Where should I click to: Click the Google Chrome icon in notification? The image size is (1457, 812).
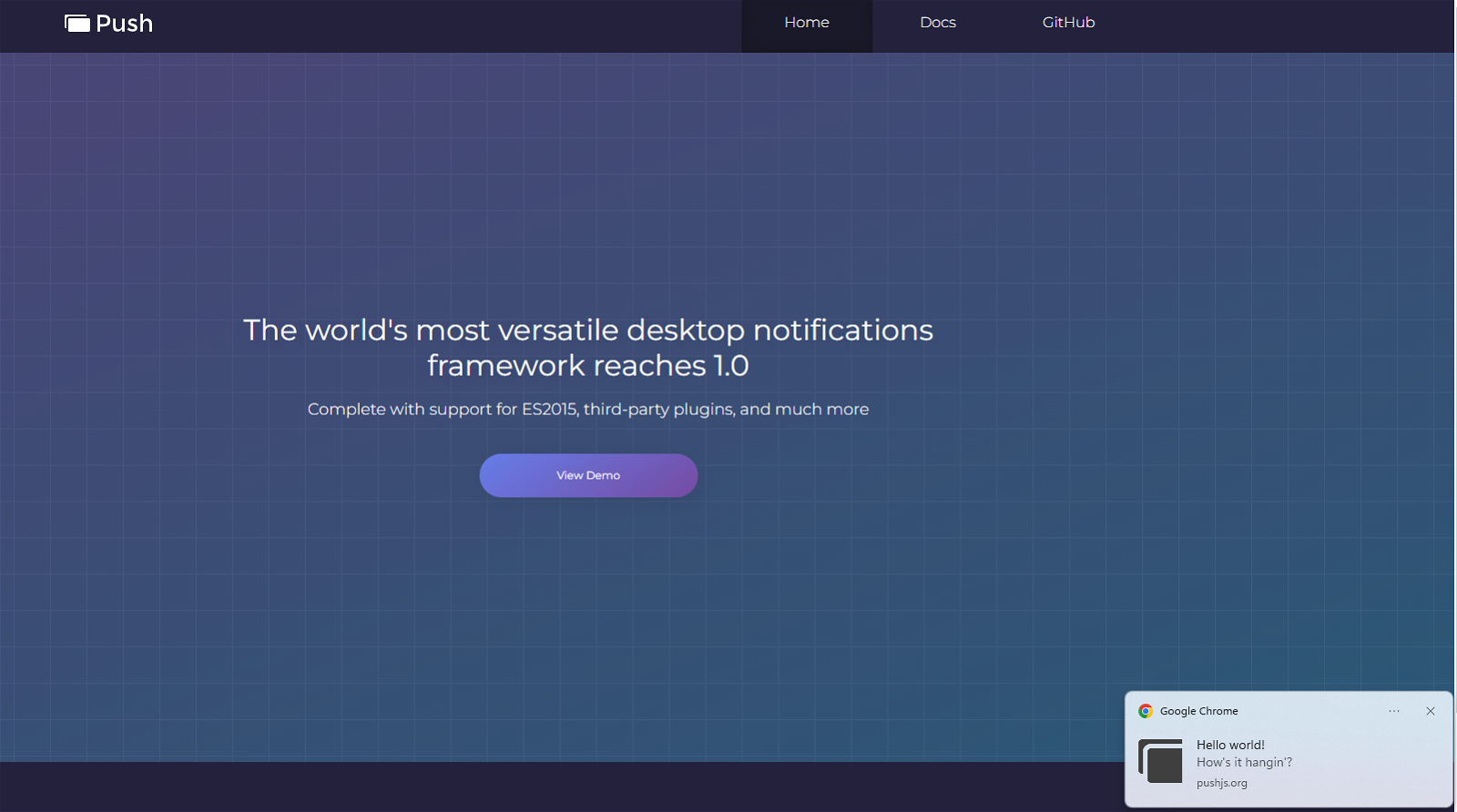coord(1146,711)
